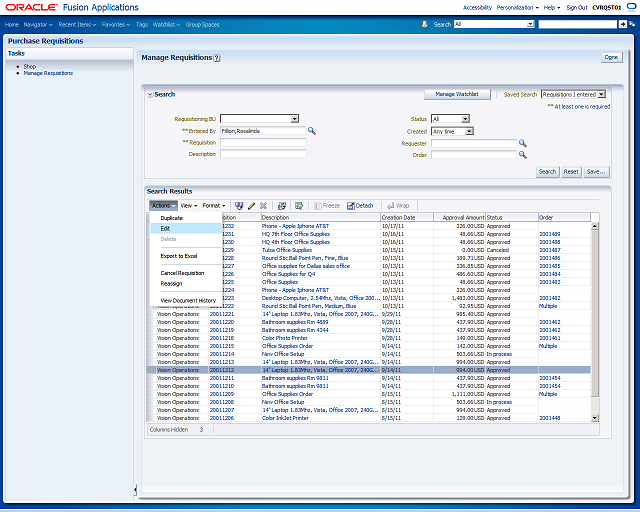Click the Entered By input field
Image resolution: width=640 pixels, height=512 pixels.
point(263,131)
